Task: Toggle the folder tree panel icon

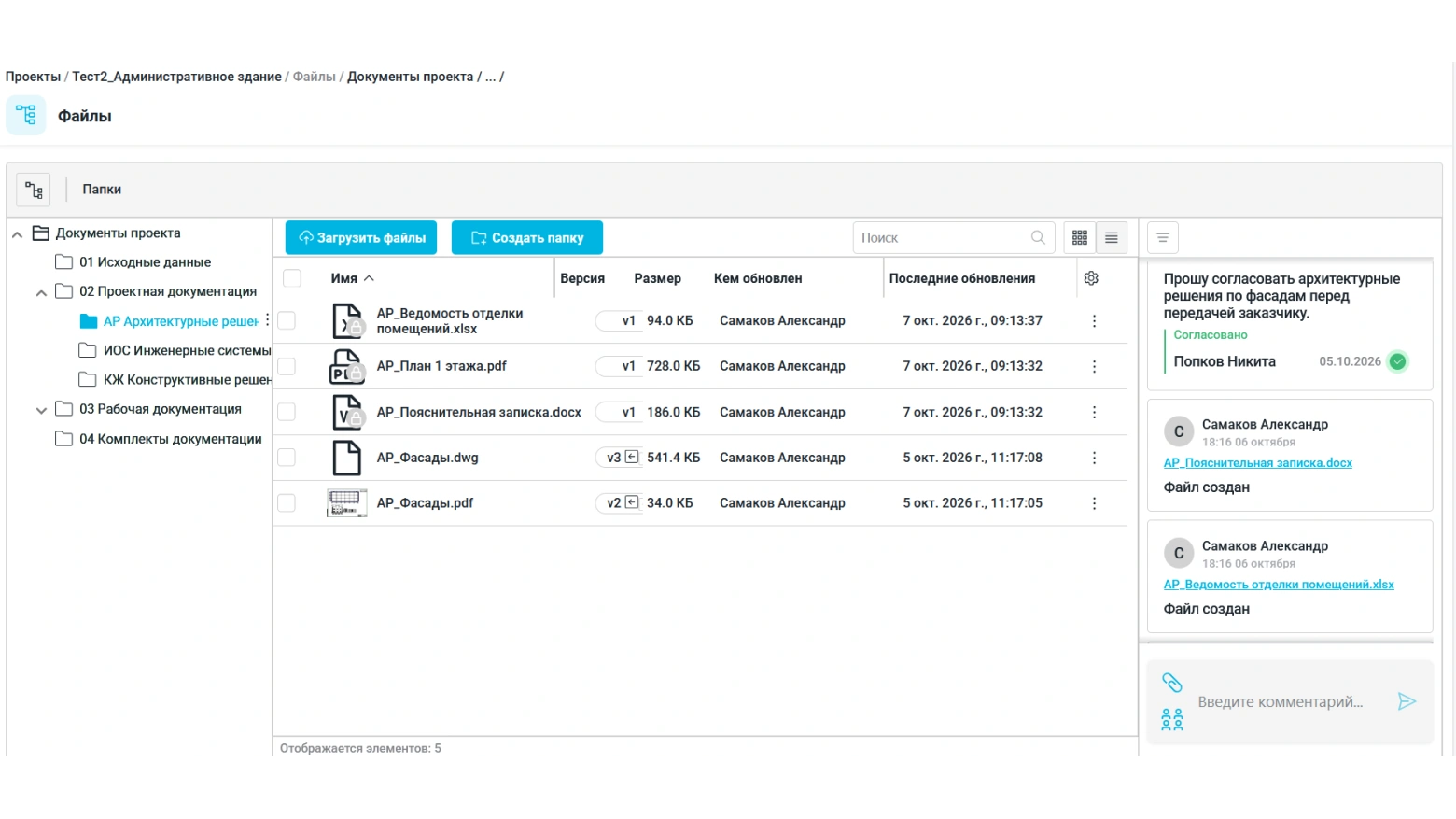Action: [34, 190]
